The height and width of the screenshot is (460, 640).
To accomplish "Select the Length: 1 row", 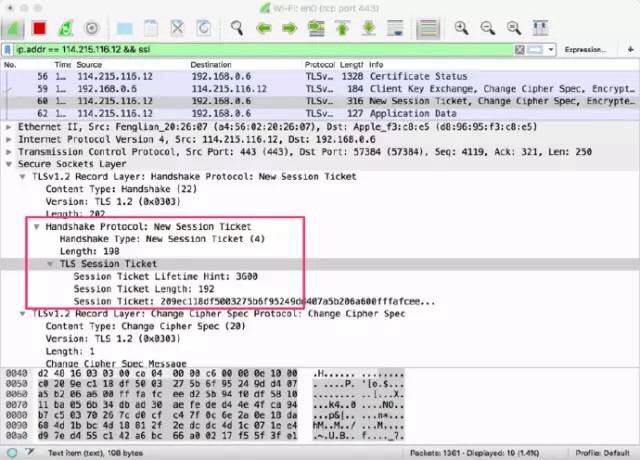I will point(70,351).
